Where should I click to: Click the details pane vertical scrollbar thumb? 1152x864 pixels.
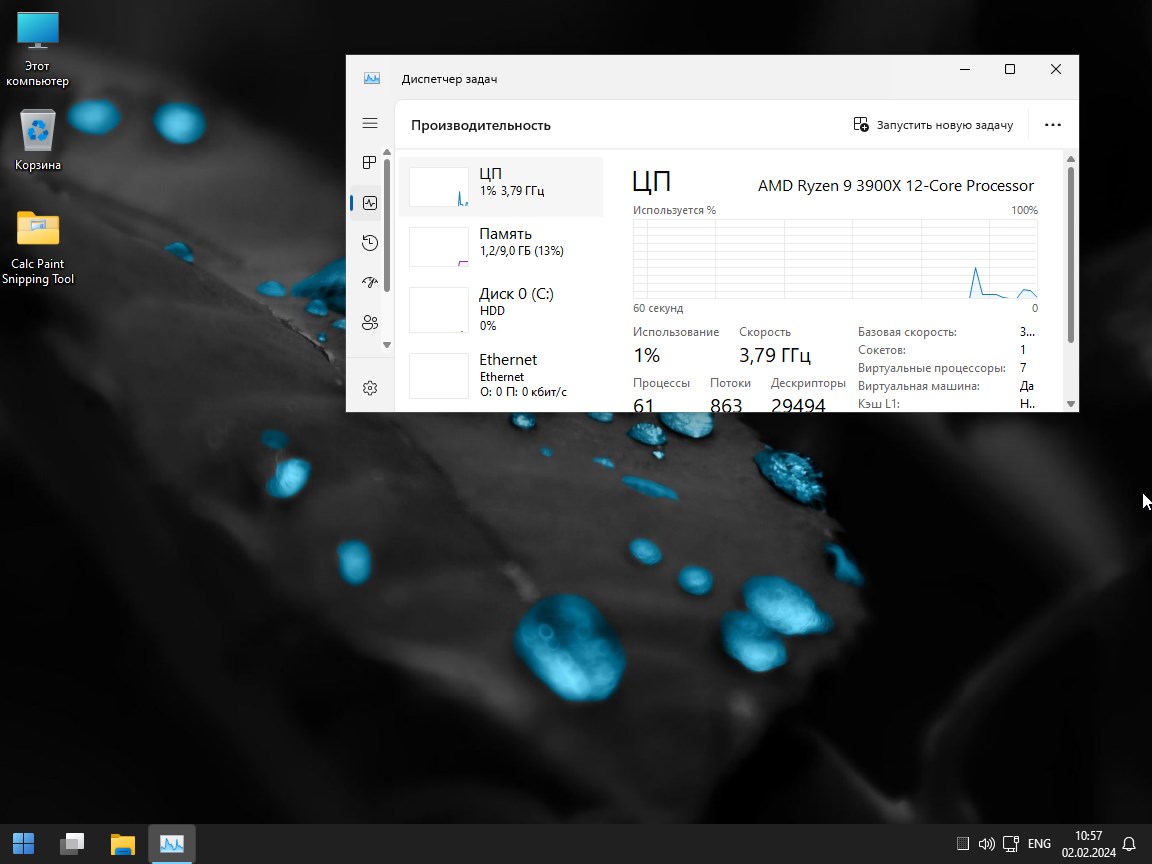pyautogui.click(x=1070, y=254)
